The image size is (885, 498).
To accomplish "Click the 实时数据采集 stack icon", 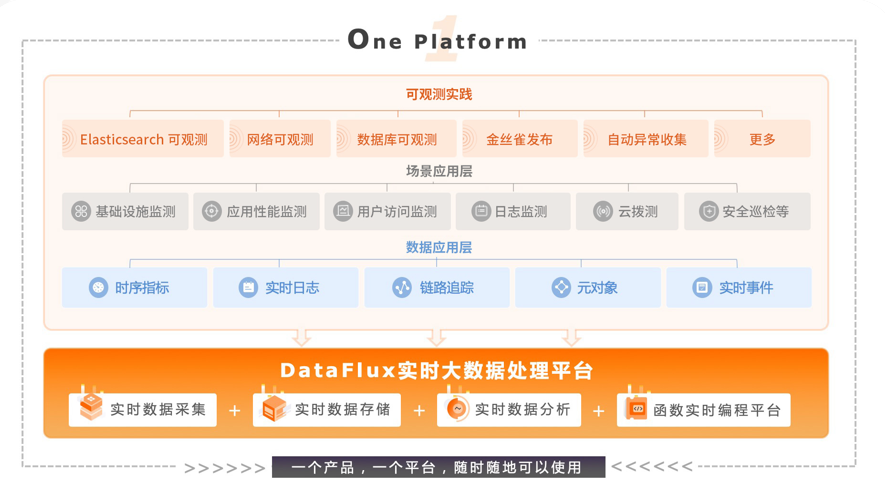I will click(90, 407).
